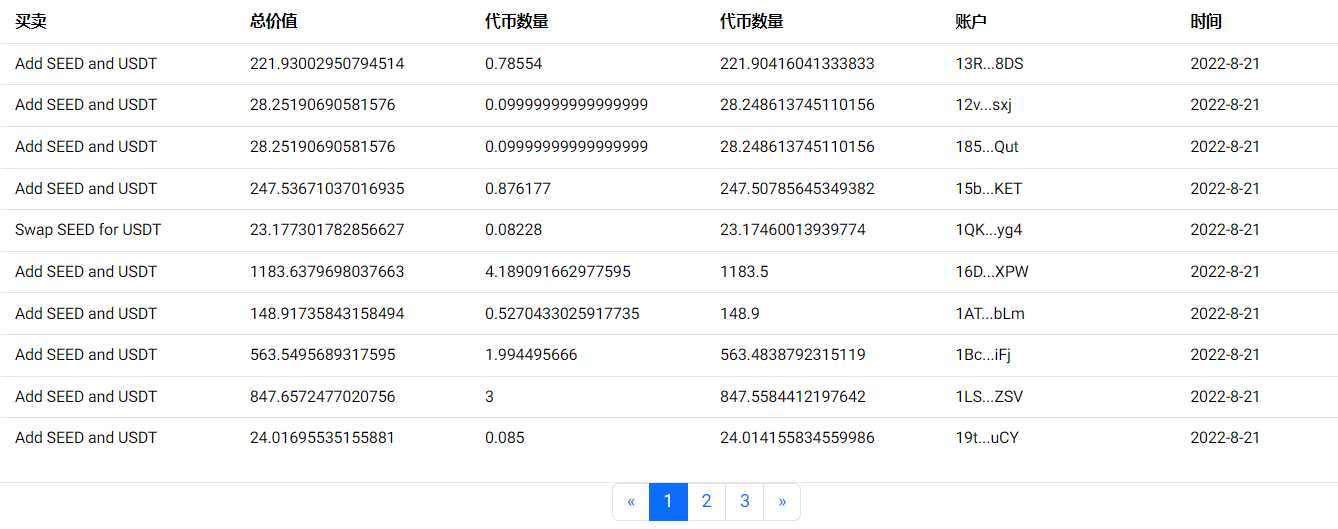Select account 1QK...yg4

[x=989, y=230]
